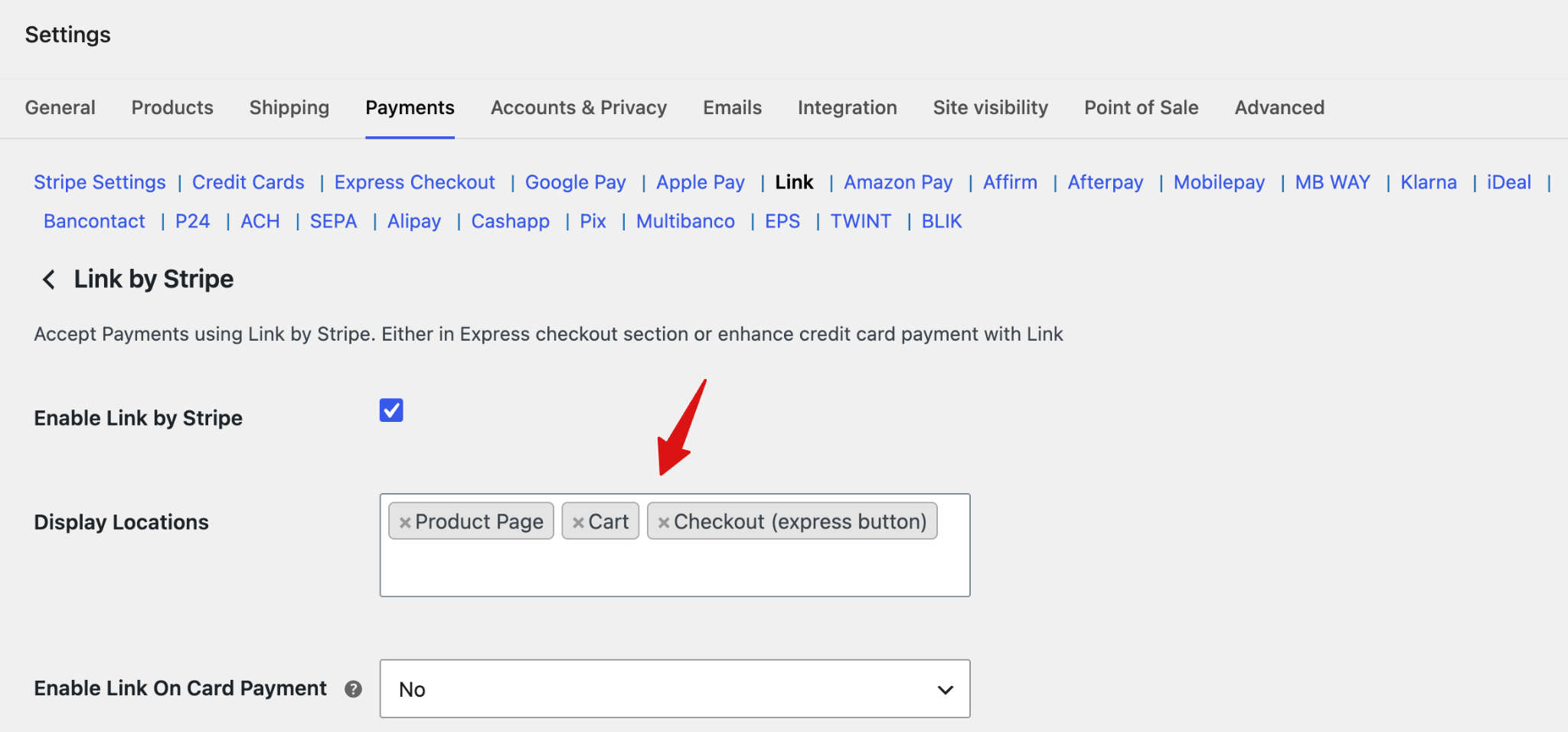1568x732 pixels.
Task: Go to Accounts & Privacy tab
Action: tap(579, 108)
